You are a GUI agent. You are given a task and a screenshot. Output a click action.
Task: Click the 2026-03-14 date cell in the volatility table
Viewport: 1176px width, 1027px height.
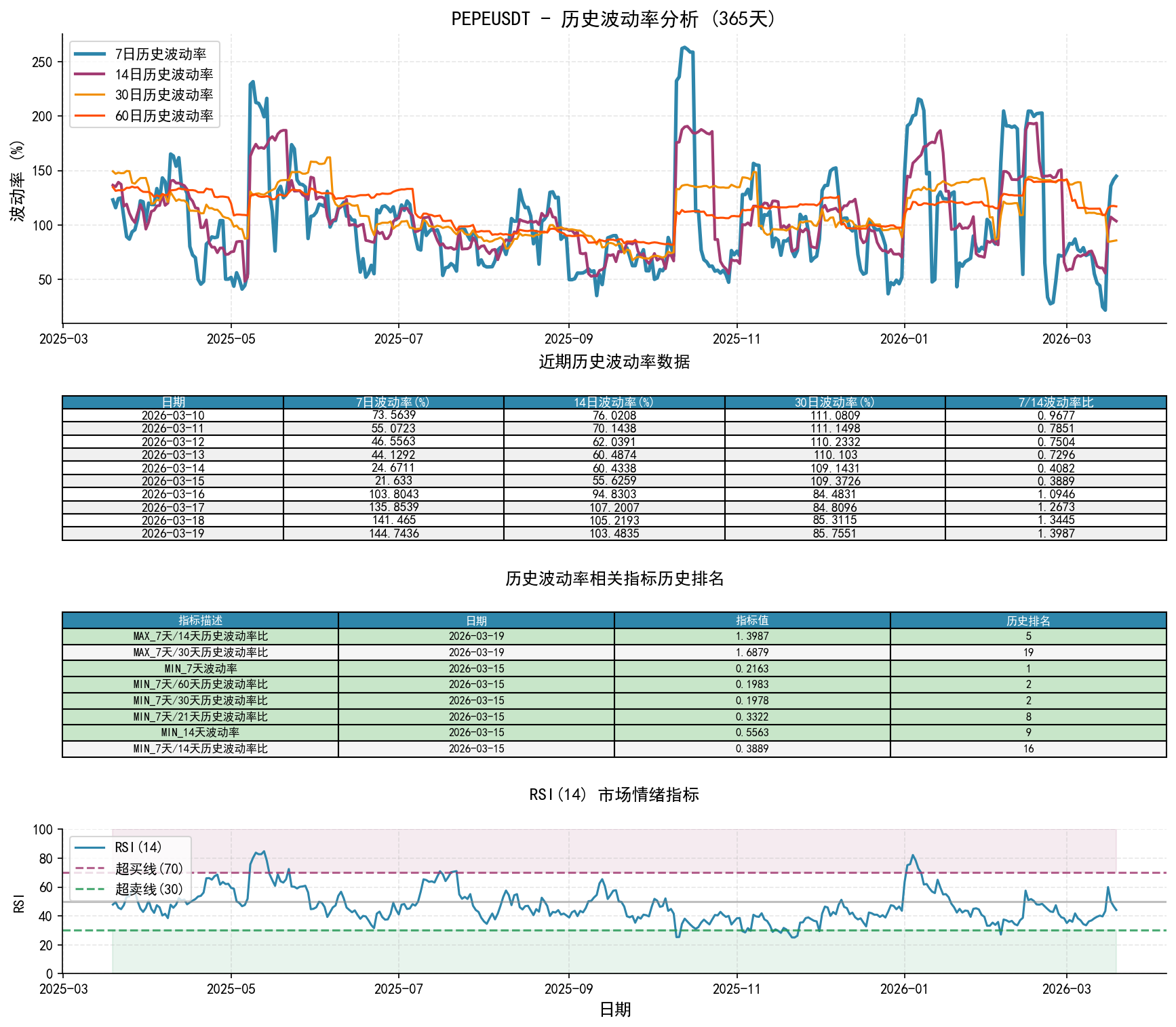(x=173, y=468)
